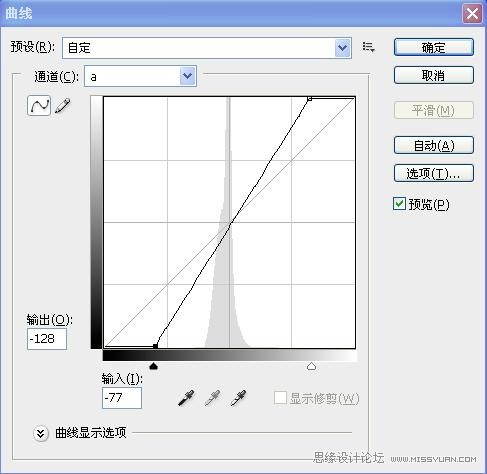
Task: Click the black input slider triangle
Action: (x=153, y=366)
